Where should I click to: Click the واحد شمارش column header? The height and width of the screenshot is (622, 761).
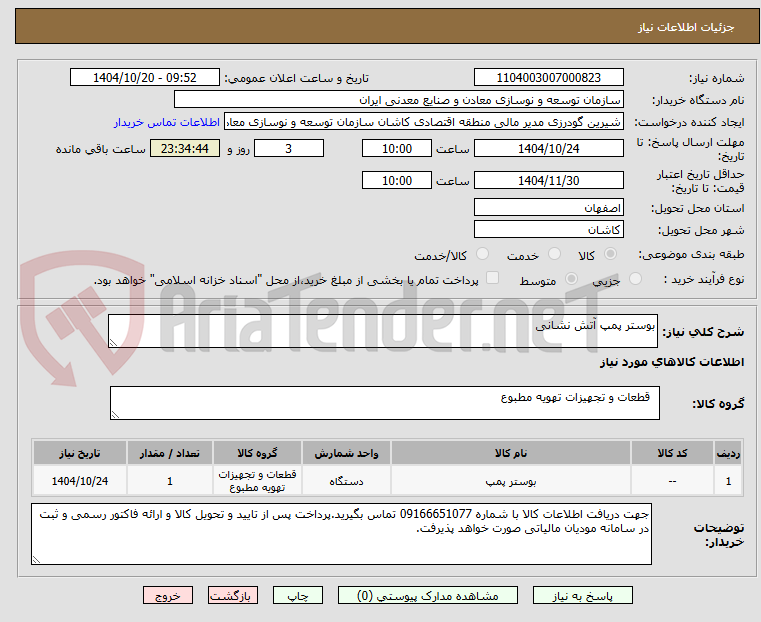[346, 453]
